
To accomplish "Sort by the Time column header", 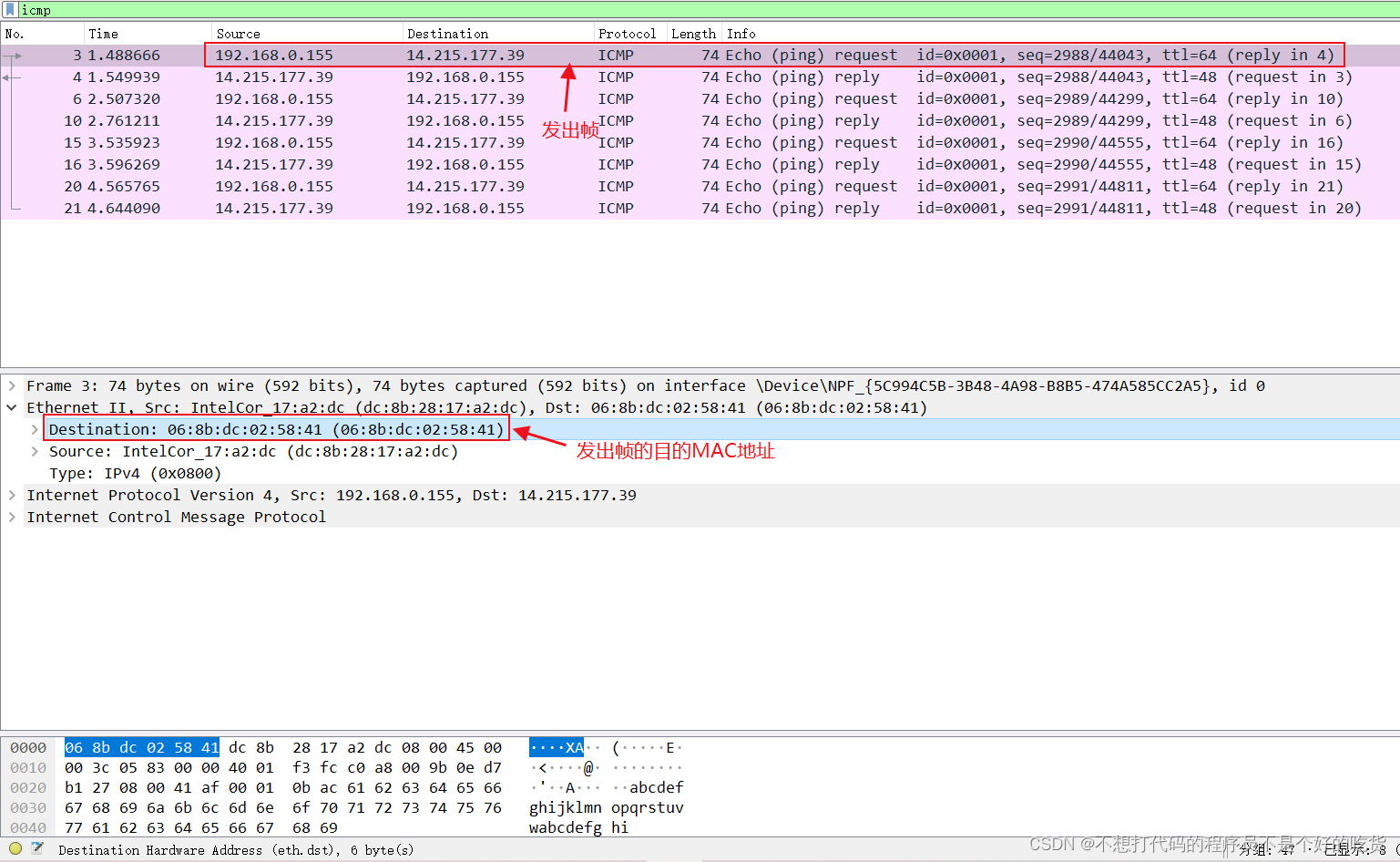I will click(148, 34).
